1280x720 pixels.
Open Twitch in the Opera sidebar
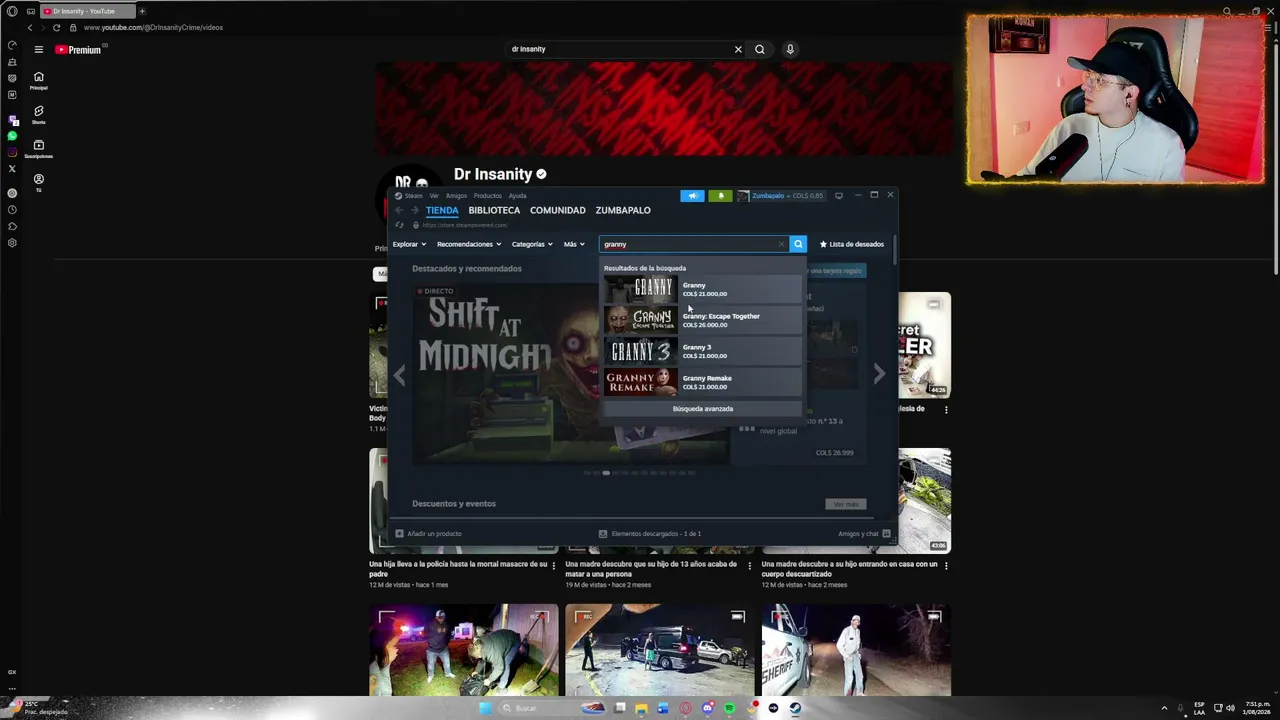click(x=12, y=120)
